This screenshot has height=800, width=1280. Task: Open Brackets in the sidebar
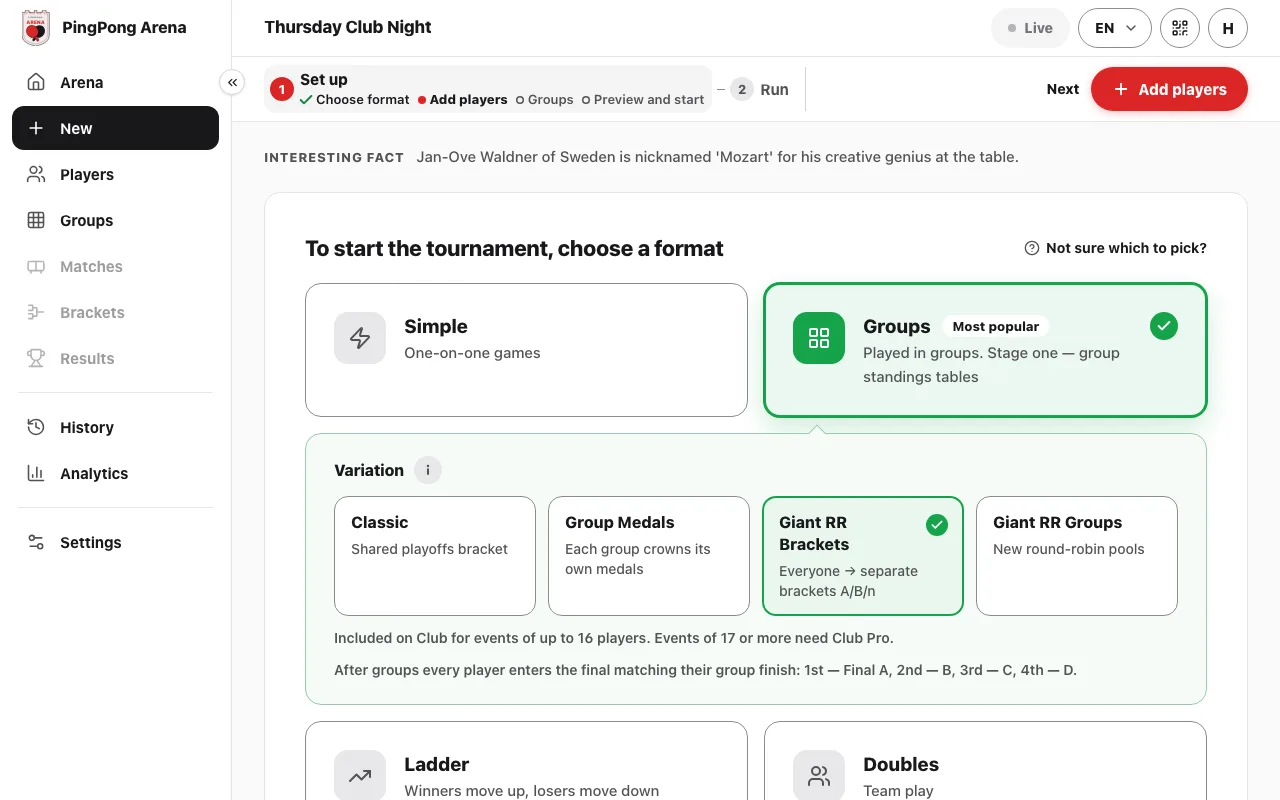(x=115, y=312)
